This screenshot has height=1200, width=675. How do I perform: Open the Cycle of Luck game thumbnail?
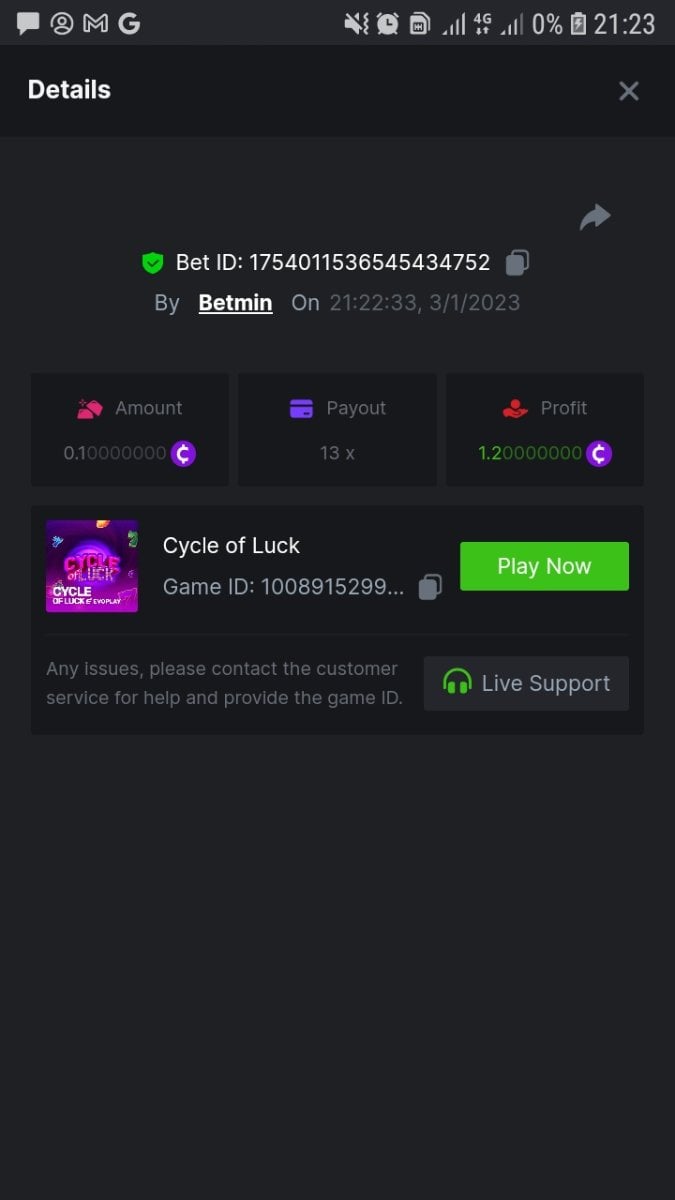tap(92, 566)
